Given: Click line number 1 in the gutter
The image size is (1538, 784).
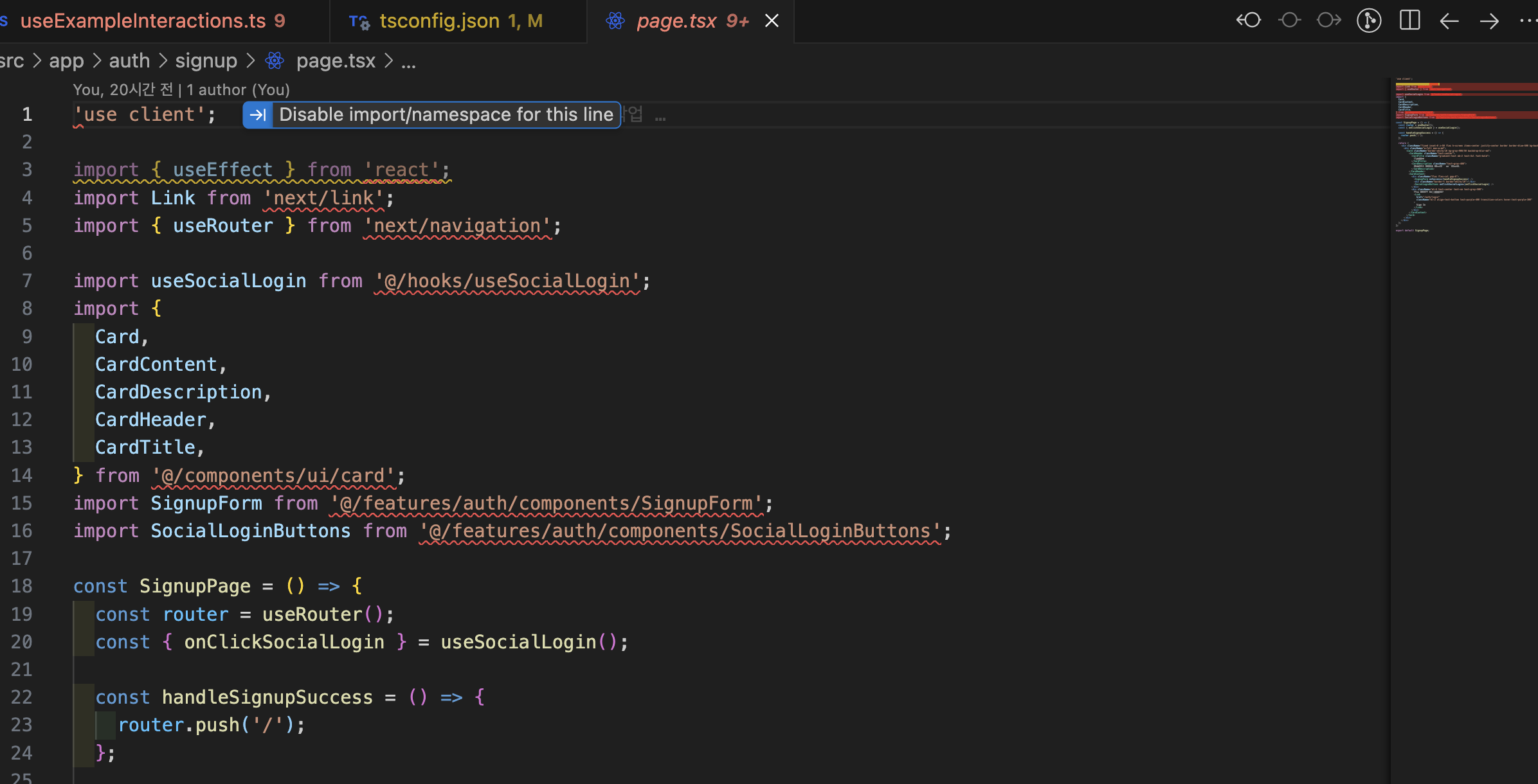Looking at the screenshot, I should point(27,114).
